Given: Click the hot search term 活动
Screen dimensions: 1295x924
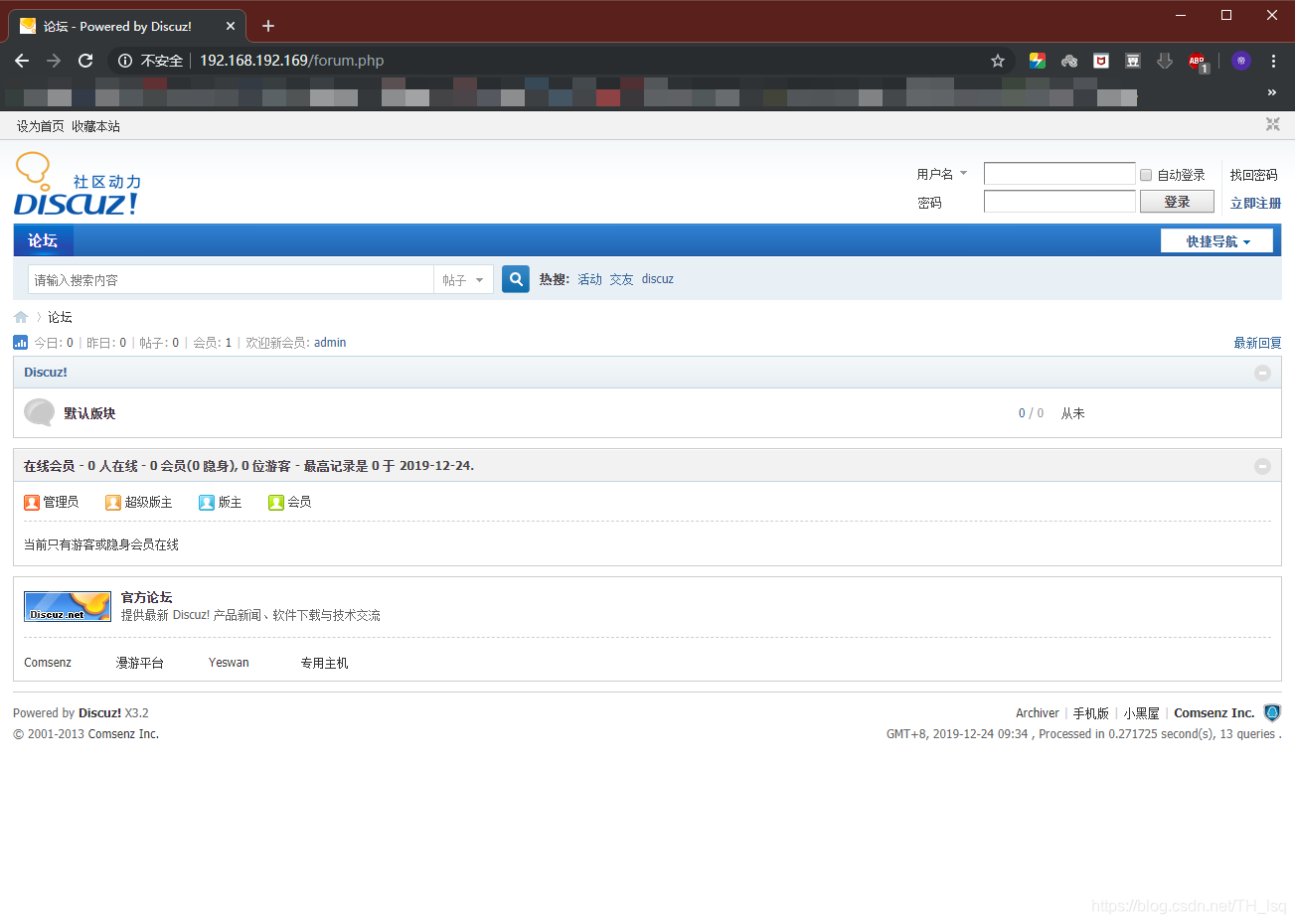Looking at the screenshot, I should coord(590,279).
